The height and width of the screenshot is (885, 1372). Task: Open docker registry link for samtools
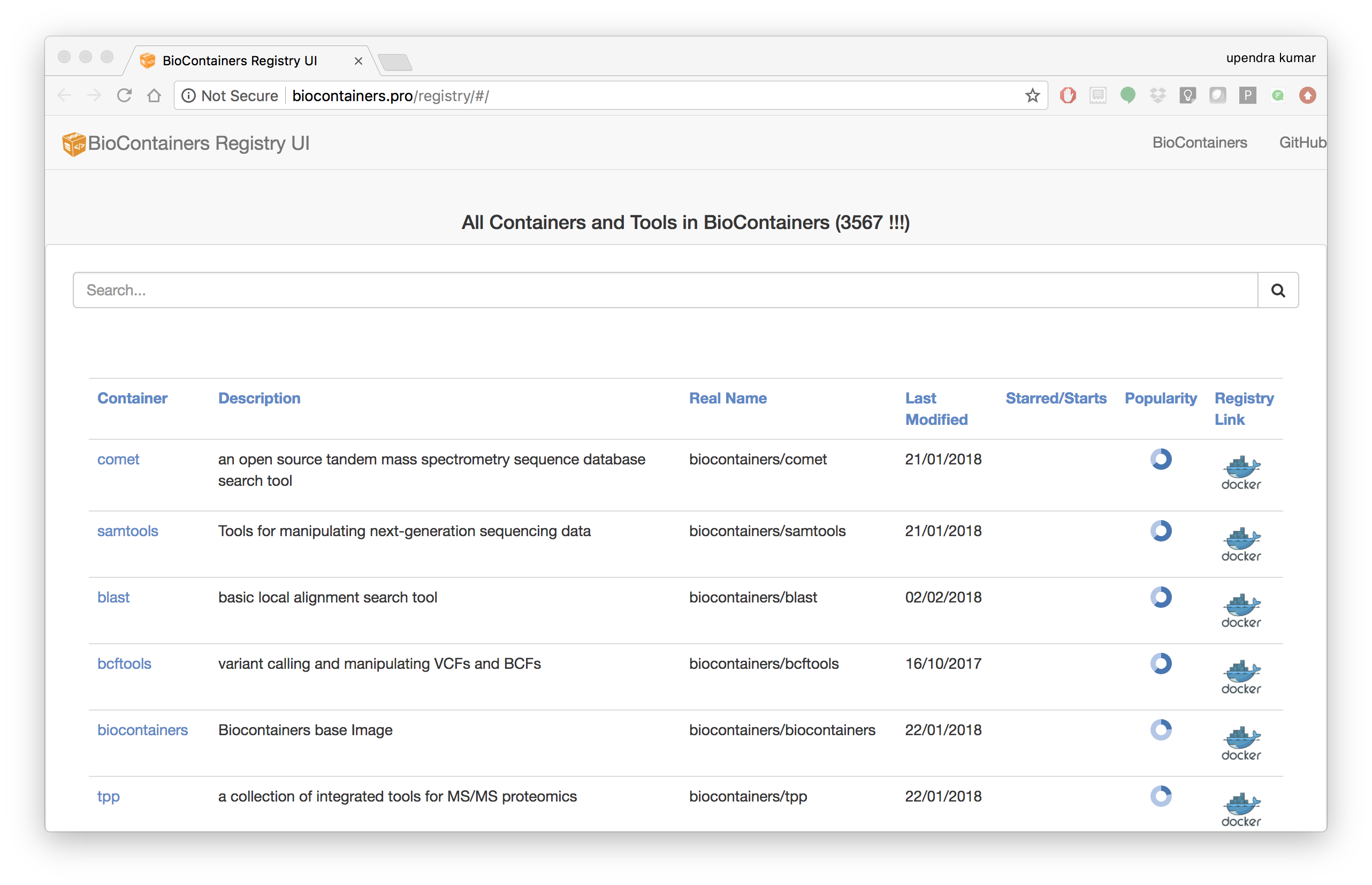coord(1240,544)
